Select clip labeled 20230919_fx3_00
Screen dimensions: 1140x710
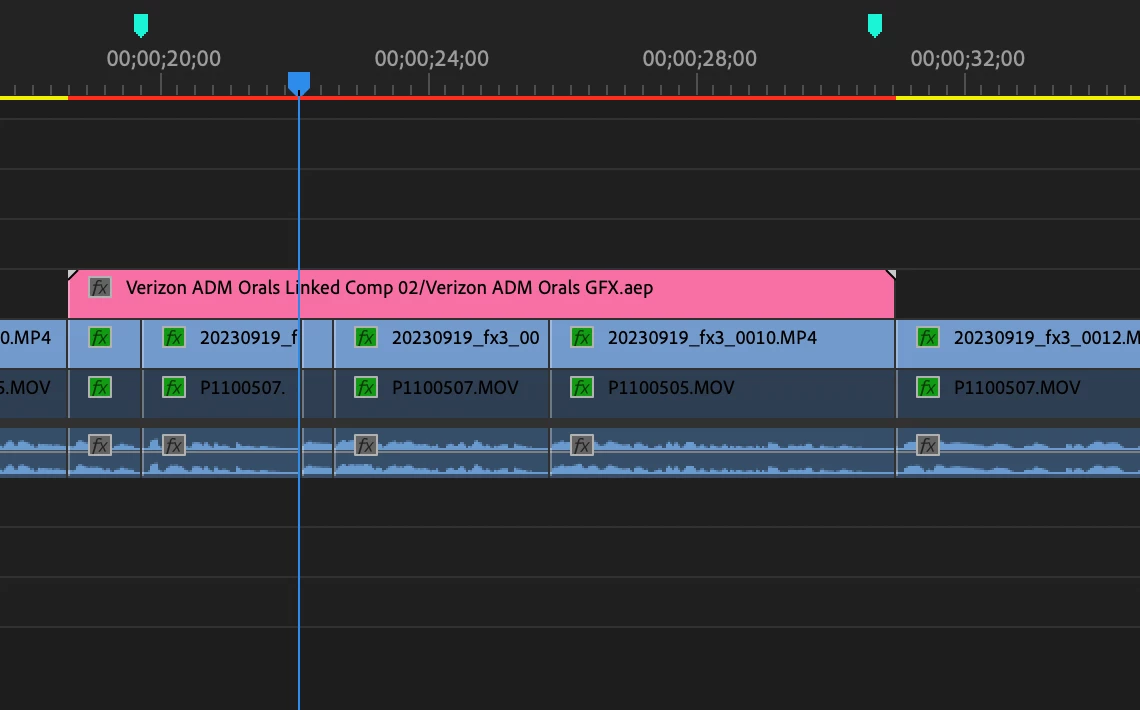tap(441, 344)
